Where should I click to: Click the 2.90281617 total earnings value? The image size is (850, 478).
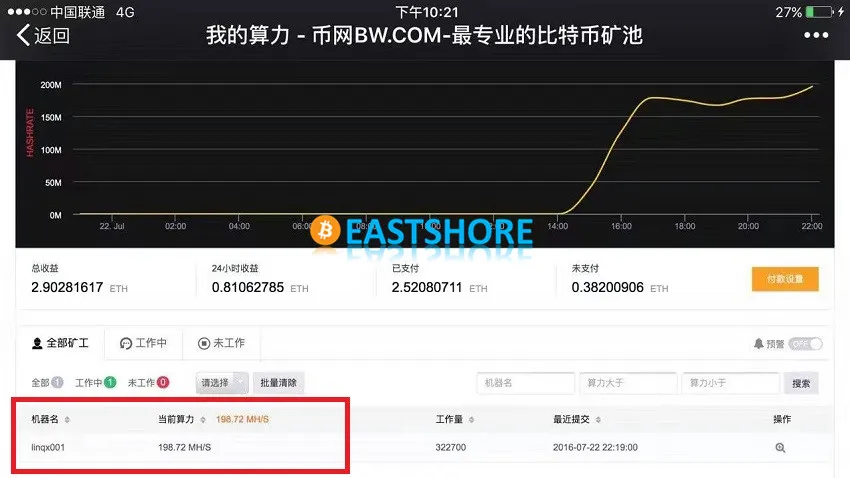tap(67, 287)
